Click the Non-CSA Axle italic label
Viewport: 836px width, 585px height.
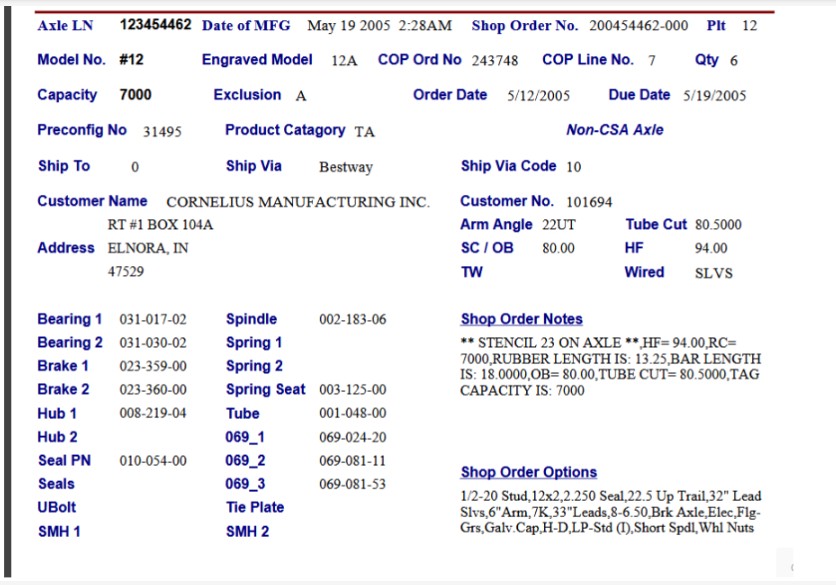[x=614, y=130]
